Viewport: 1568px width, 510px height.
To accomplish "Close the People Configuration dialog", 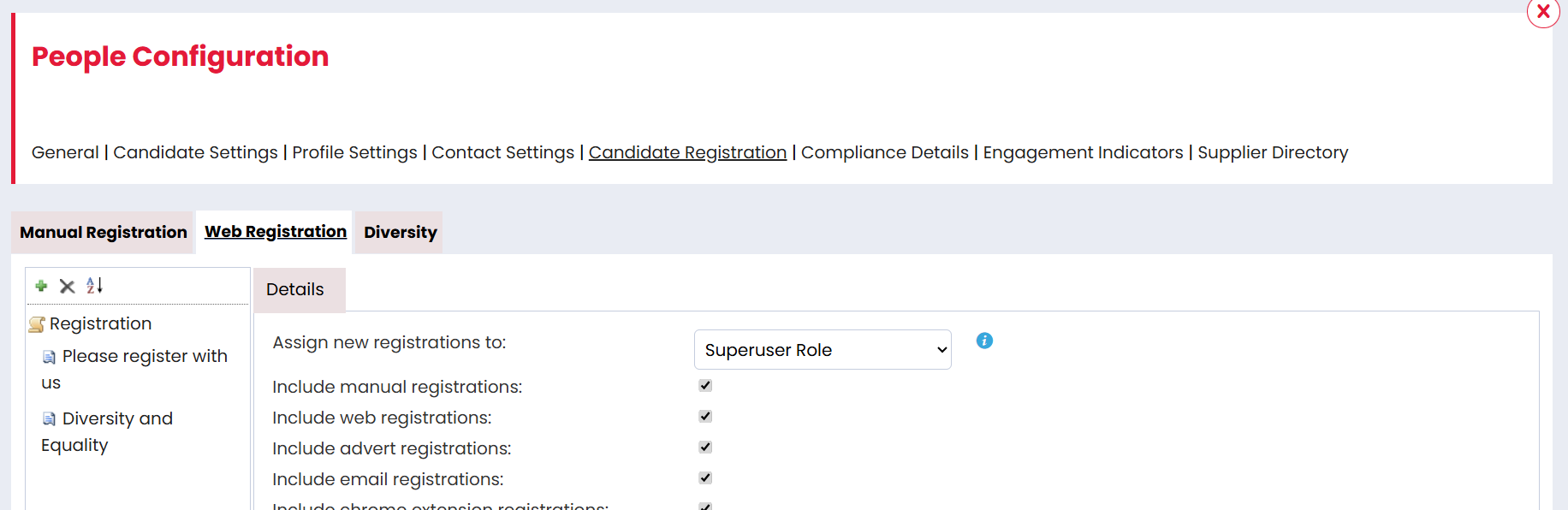I will tap(1543, 12).
